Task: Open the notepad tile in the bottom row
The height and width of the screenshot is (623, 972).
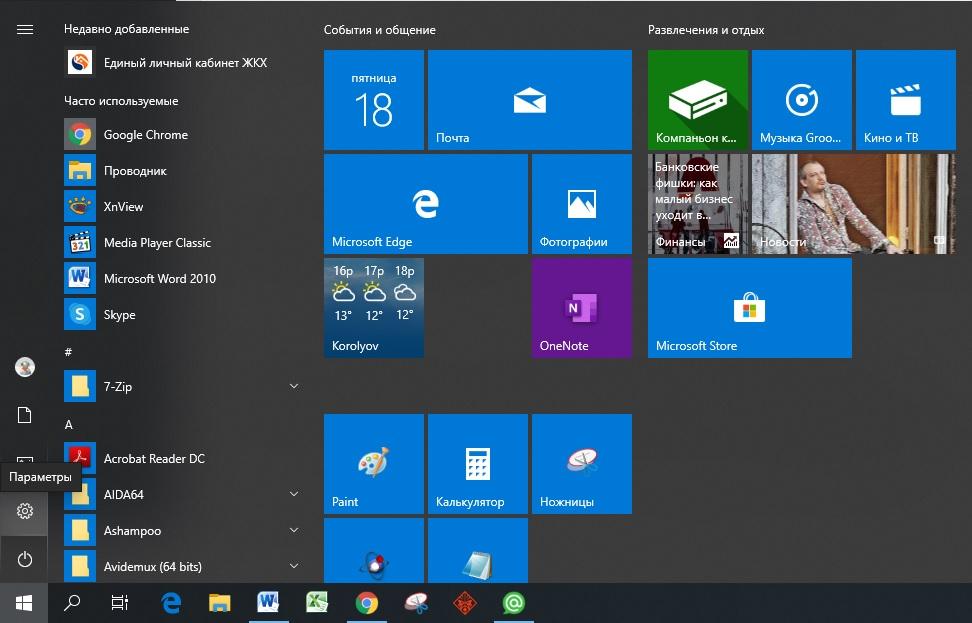Action: [478, 550]
